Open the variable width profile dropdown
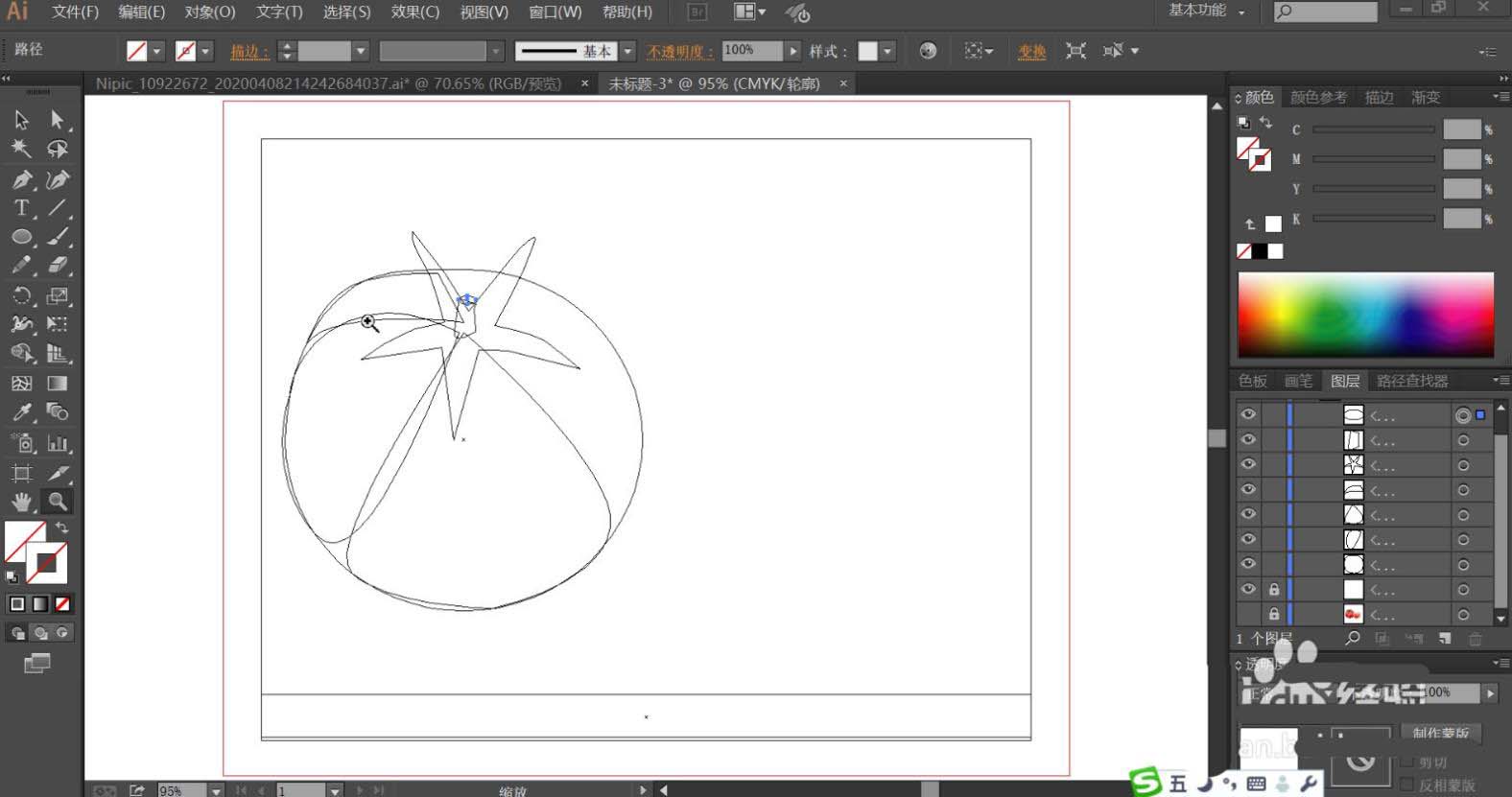1512x797 pixels. 496,51
